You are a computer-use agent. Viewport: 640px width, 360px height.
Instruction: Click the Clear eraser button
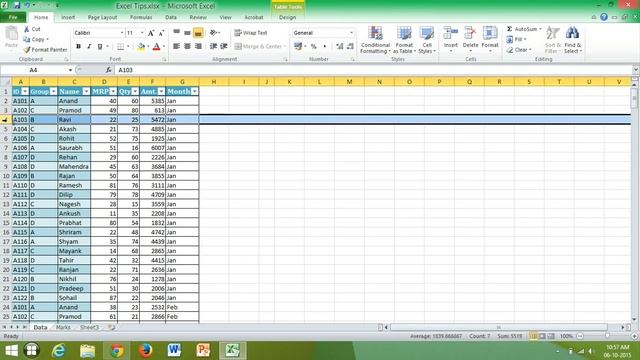[x=519, y=50]
